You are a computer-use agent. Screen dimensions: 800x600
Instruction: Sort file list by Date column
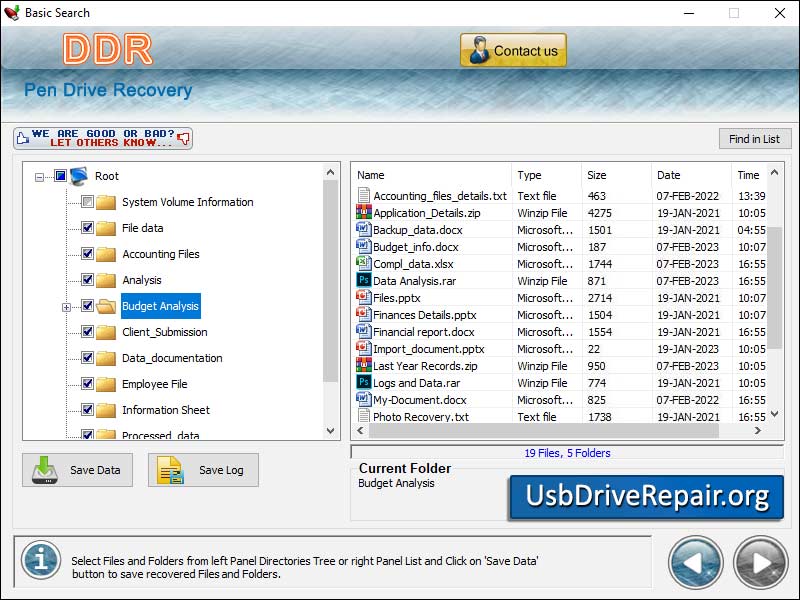(691, 175)
